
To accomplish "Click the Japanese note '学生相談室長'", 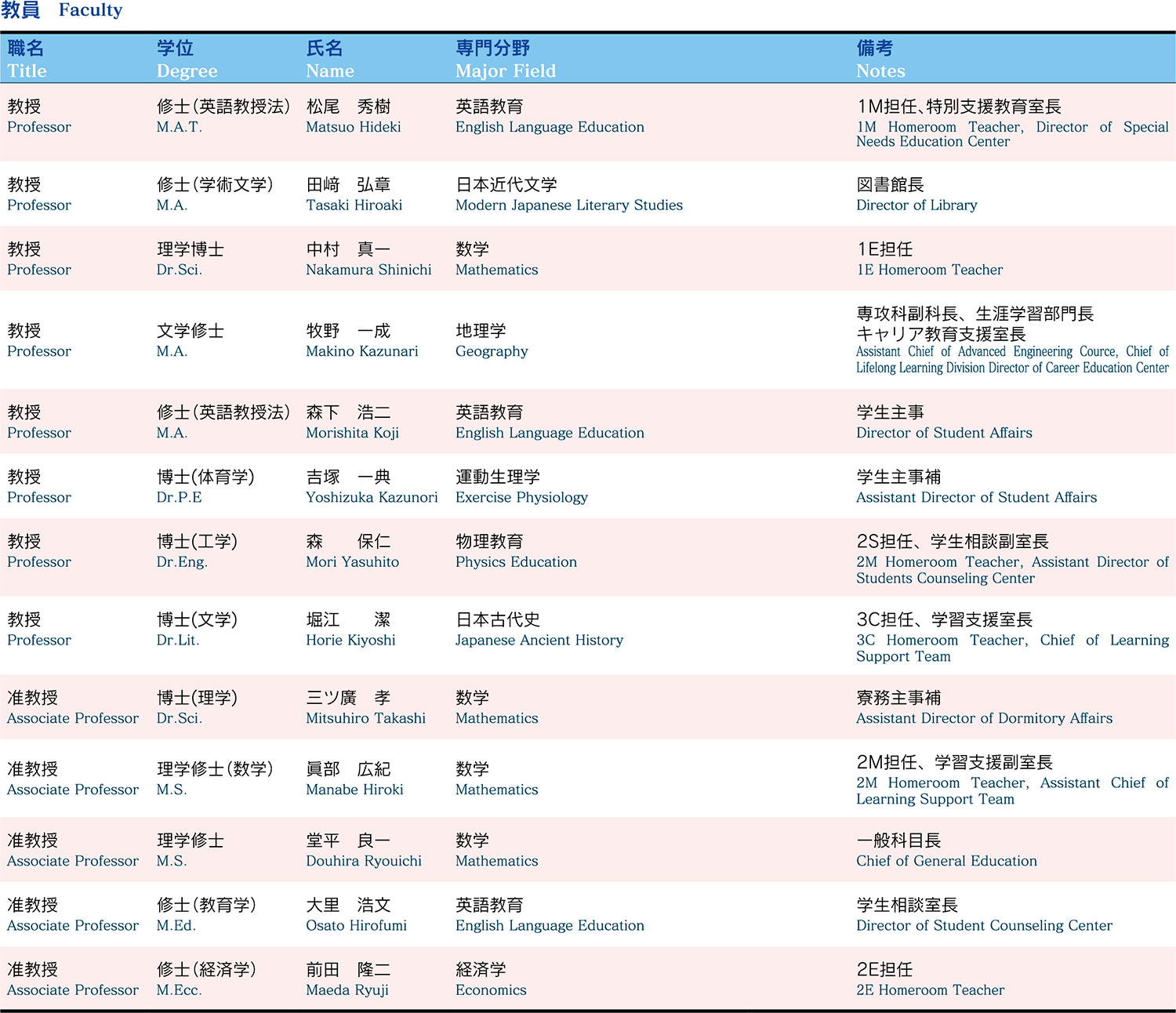I will click(x=907, y=905).
